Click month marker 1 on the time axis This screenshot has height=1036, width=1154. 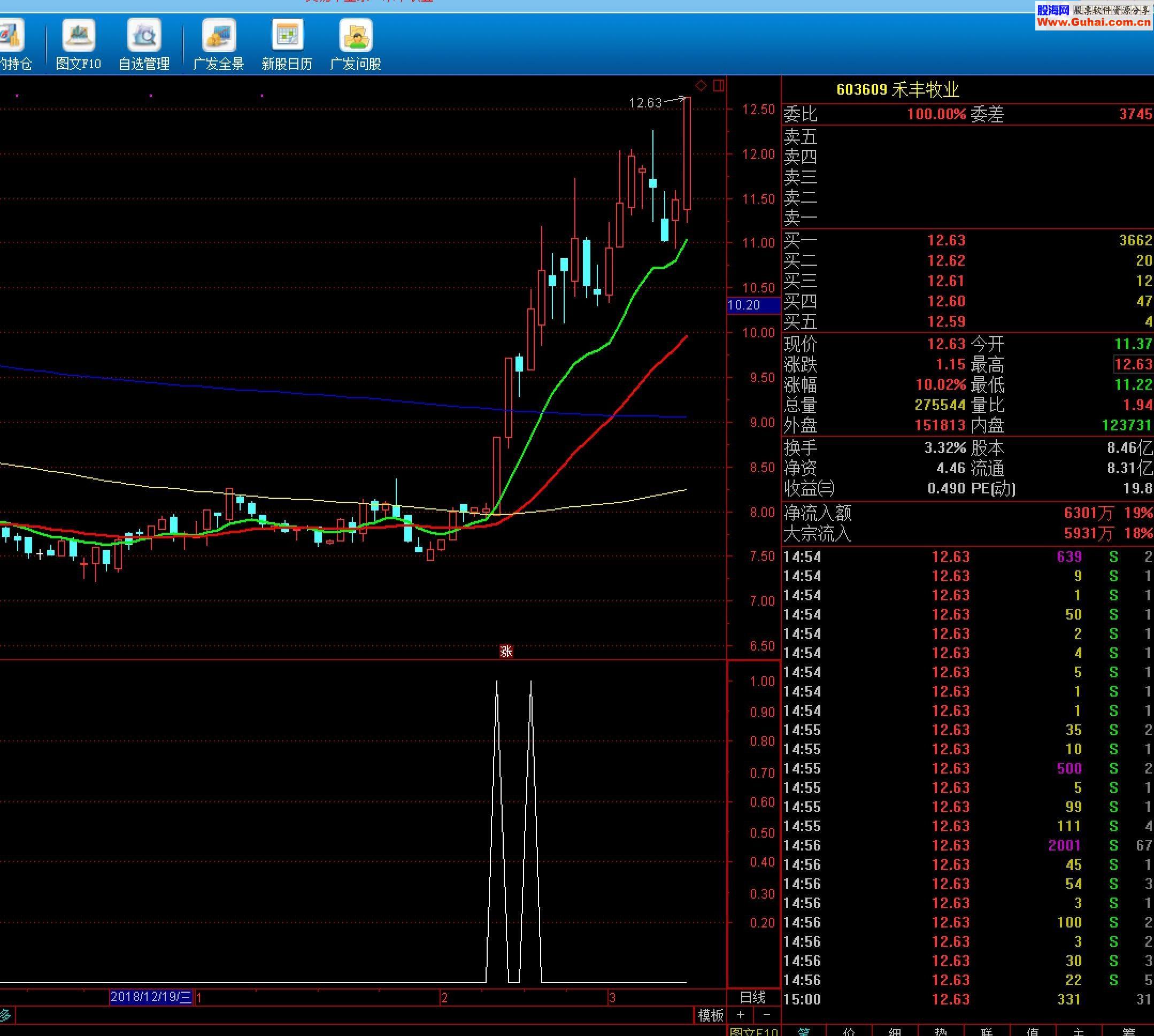tap(199, 998)
